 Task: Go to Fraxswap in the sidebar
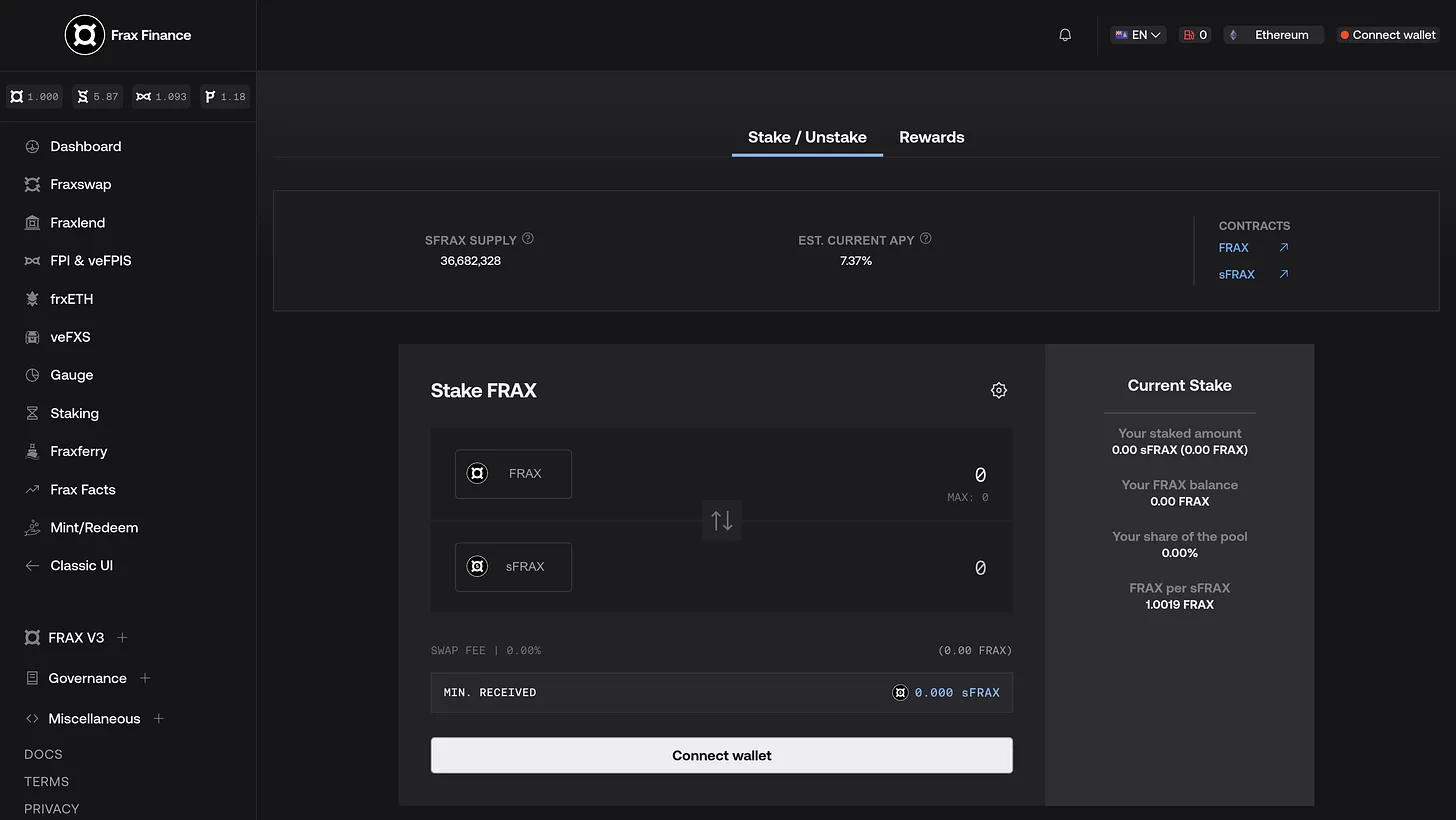coord(81,185)
